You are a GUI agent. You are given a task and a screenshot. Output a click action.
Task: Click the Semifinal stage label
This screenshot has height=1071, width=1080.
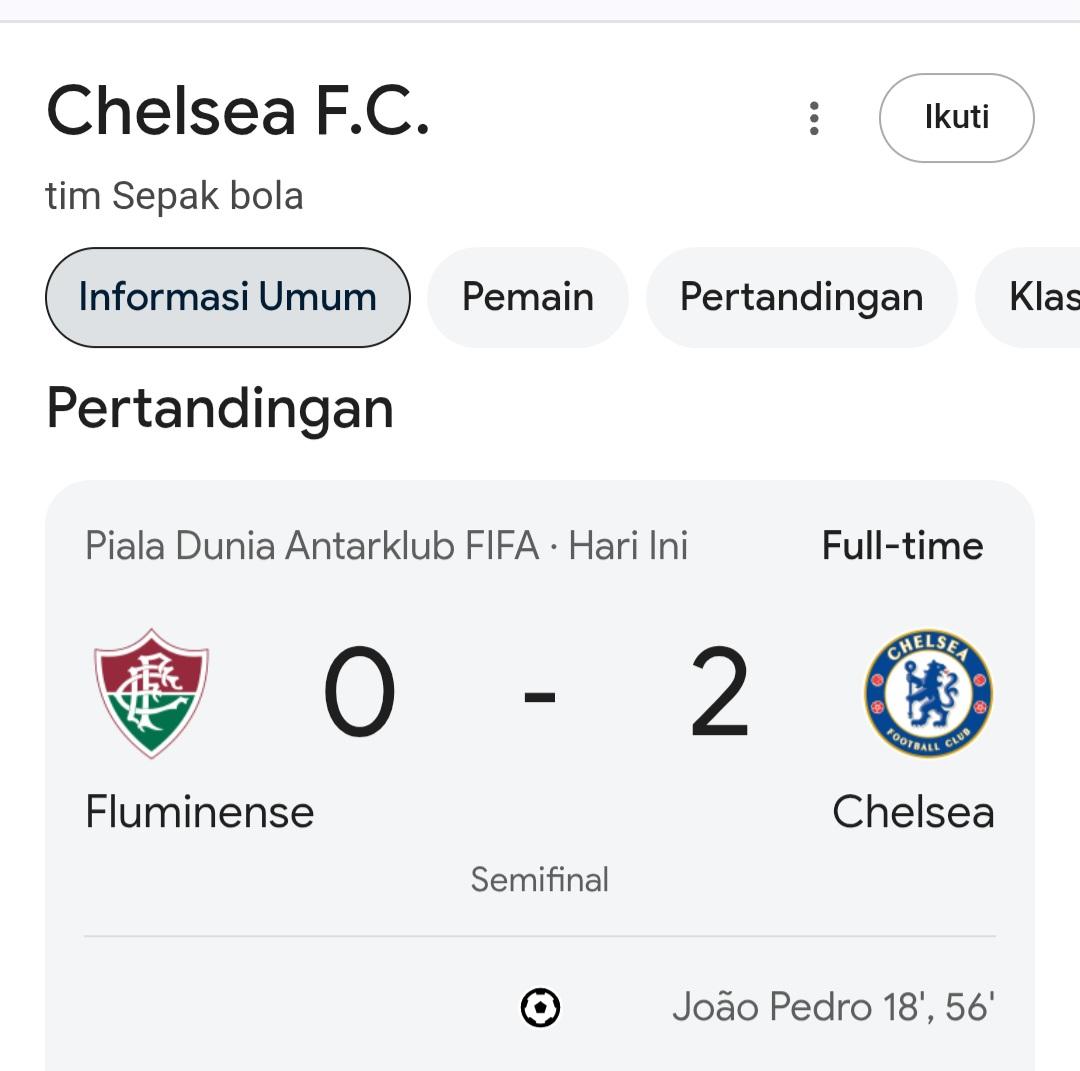click(540, 880)
